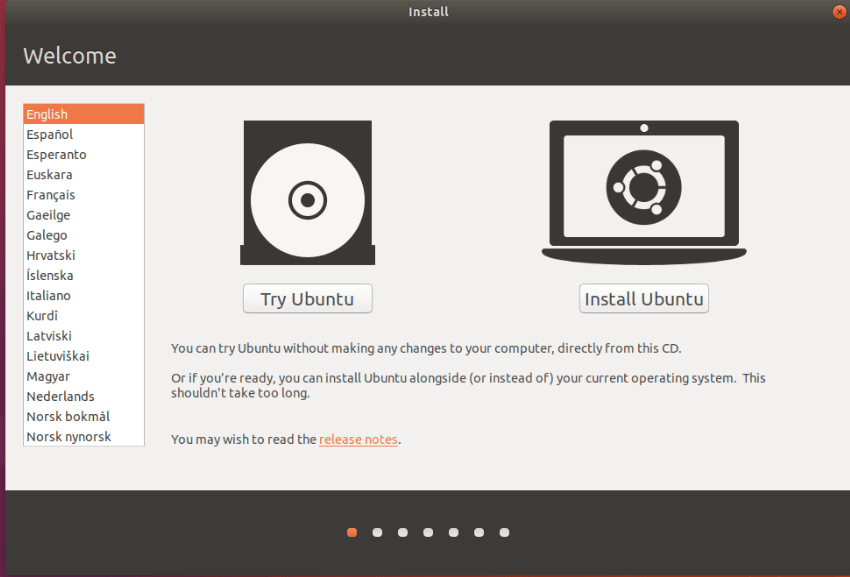
Task: Choose Hrvatski in the language list
Action: tap(49, 255)
